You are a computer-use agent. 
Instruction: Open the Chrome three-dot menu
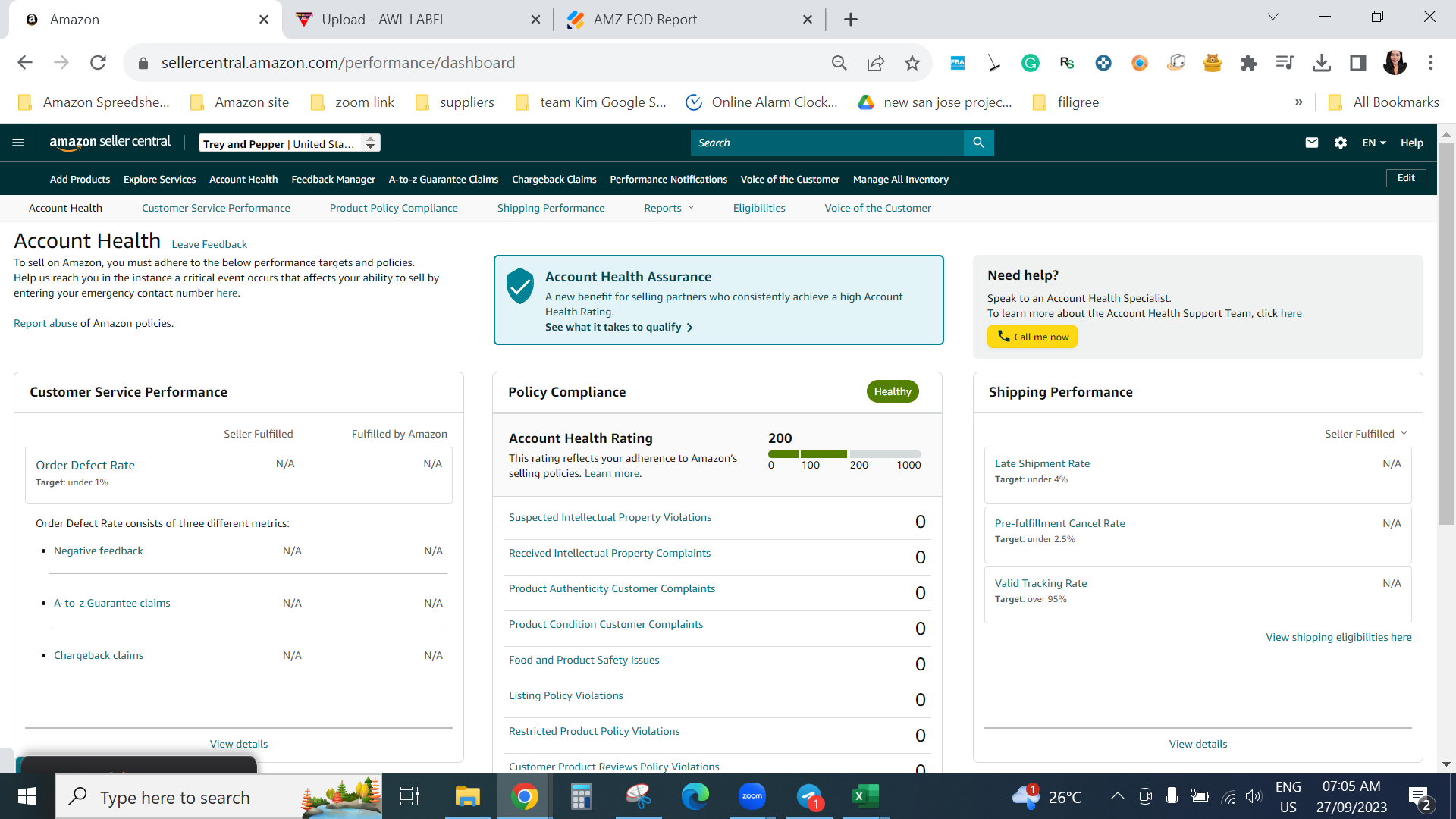pos(1431,63)
